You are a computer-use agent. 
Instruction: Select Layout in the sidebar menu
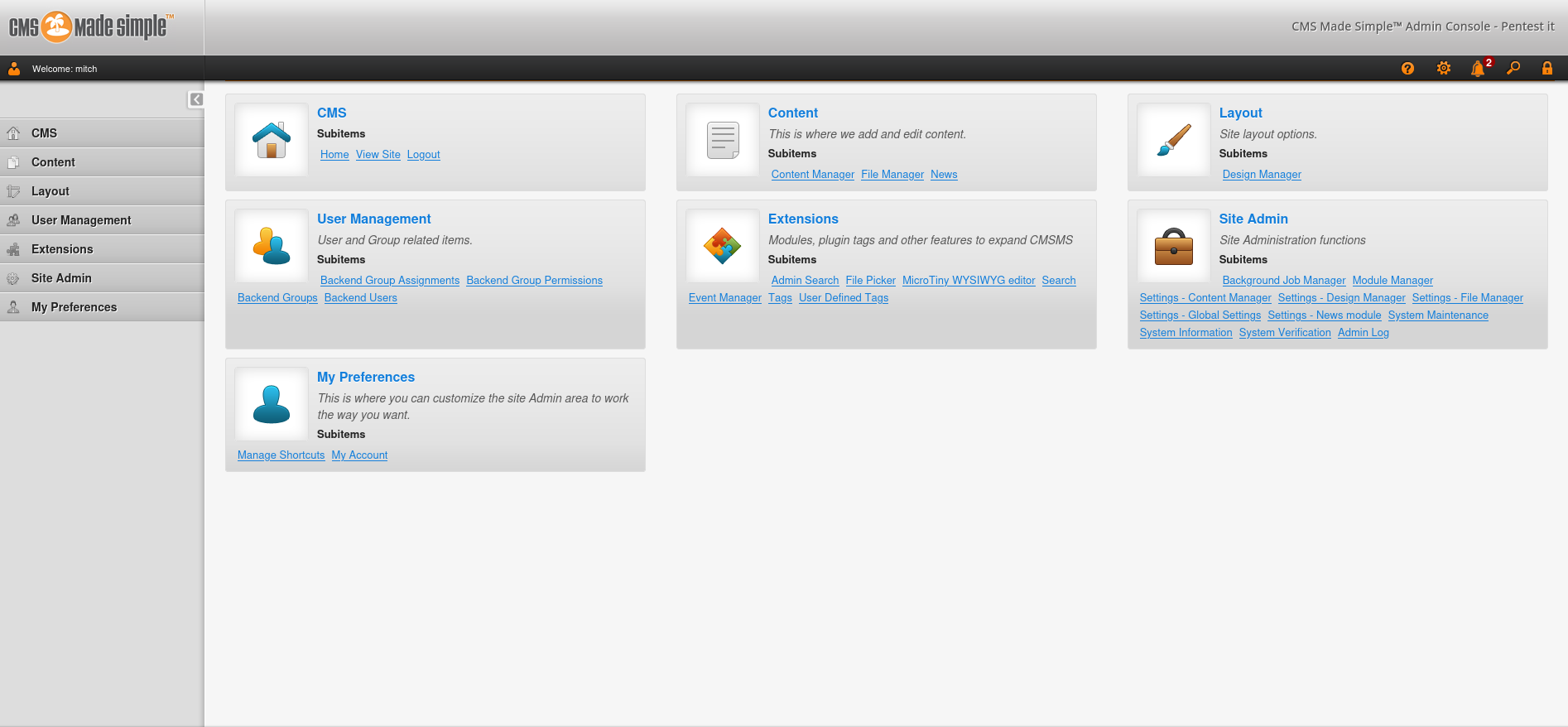[102, 191]
